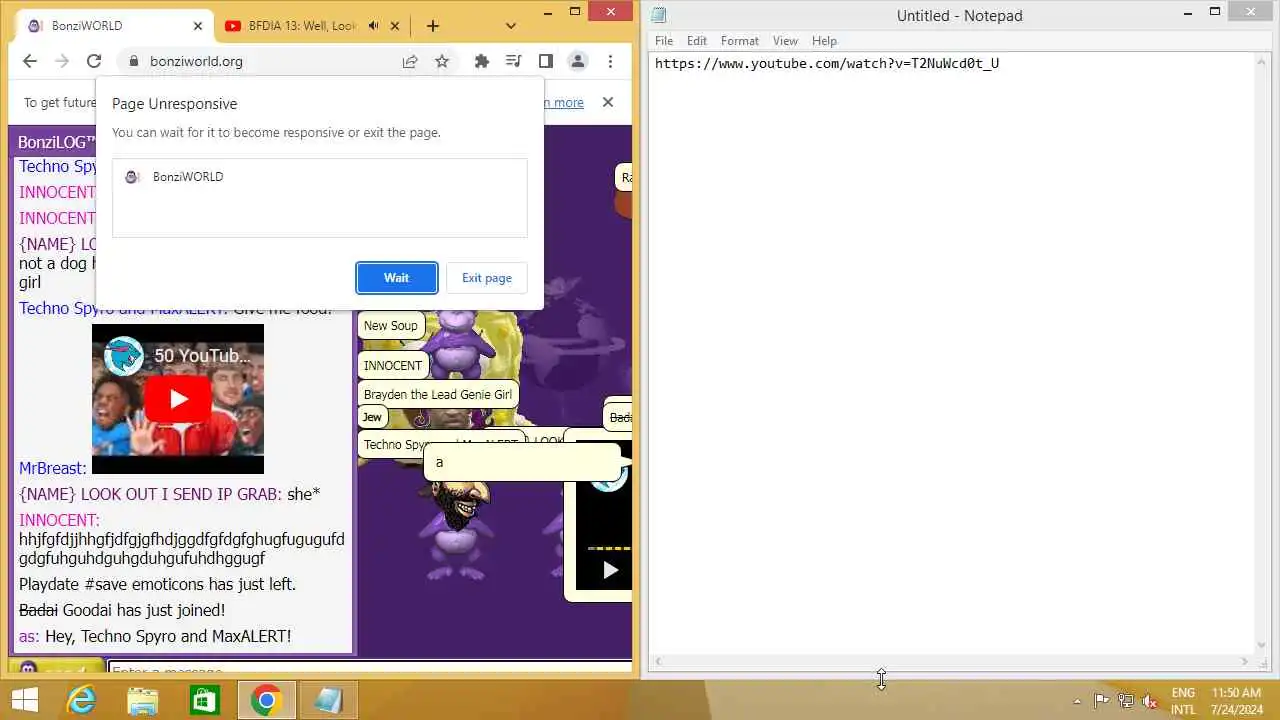Open Chrome Extensions puzzle icon
Image resolution: width=1280 pixels, height=720 pixels.
[482, 61]
